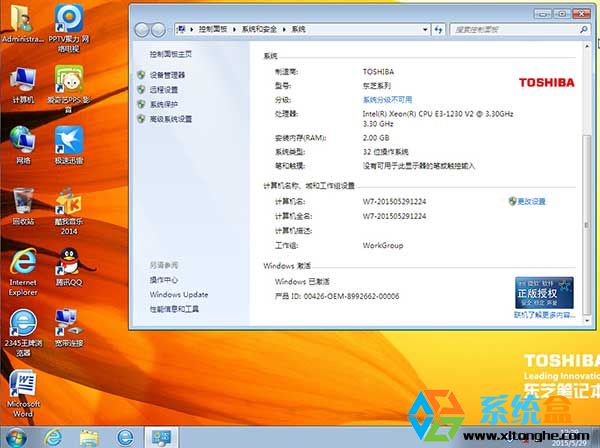Launch 2345 browser from the taskbar
Screen dimensions: 600x448
pos(125,437)
